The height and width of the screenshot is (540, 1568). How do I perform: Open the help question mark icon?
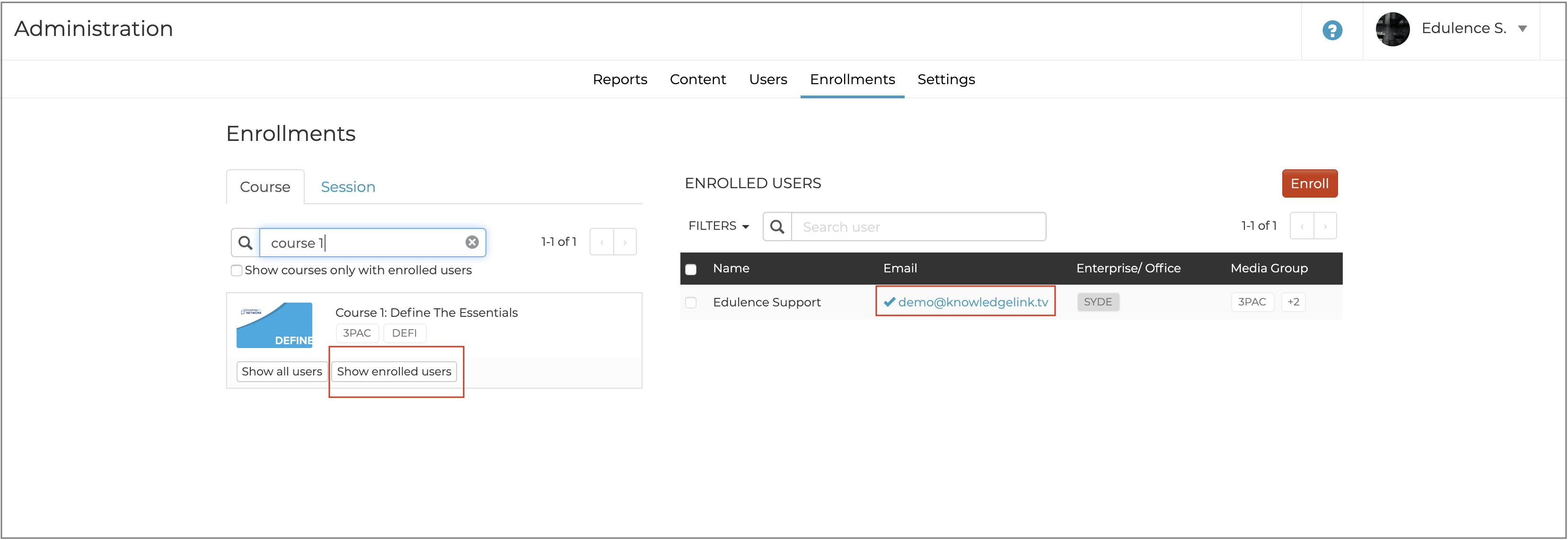coord(1332,30)
